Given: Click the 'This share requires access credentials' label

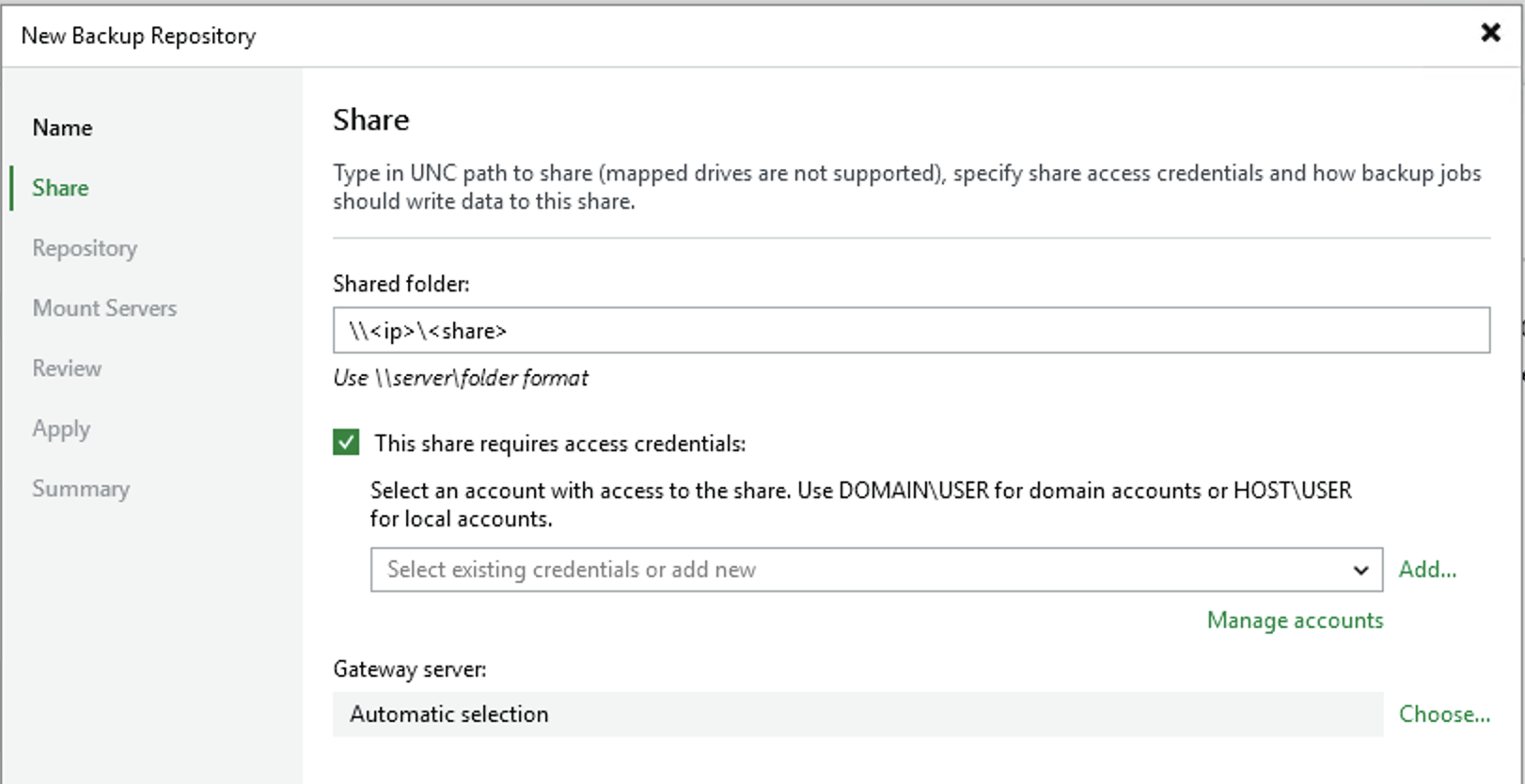Looking at the screenshot, I should (559, 444).
